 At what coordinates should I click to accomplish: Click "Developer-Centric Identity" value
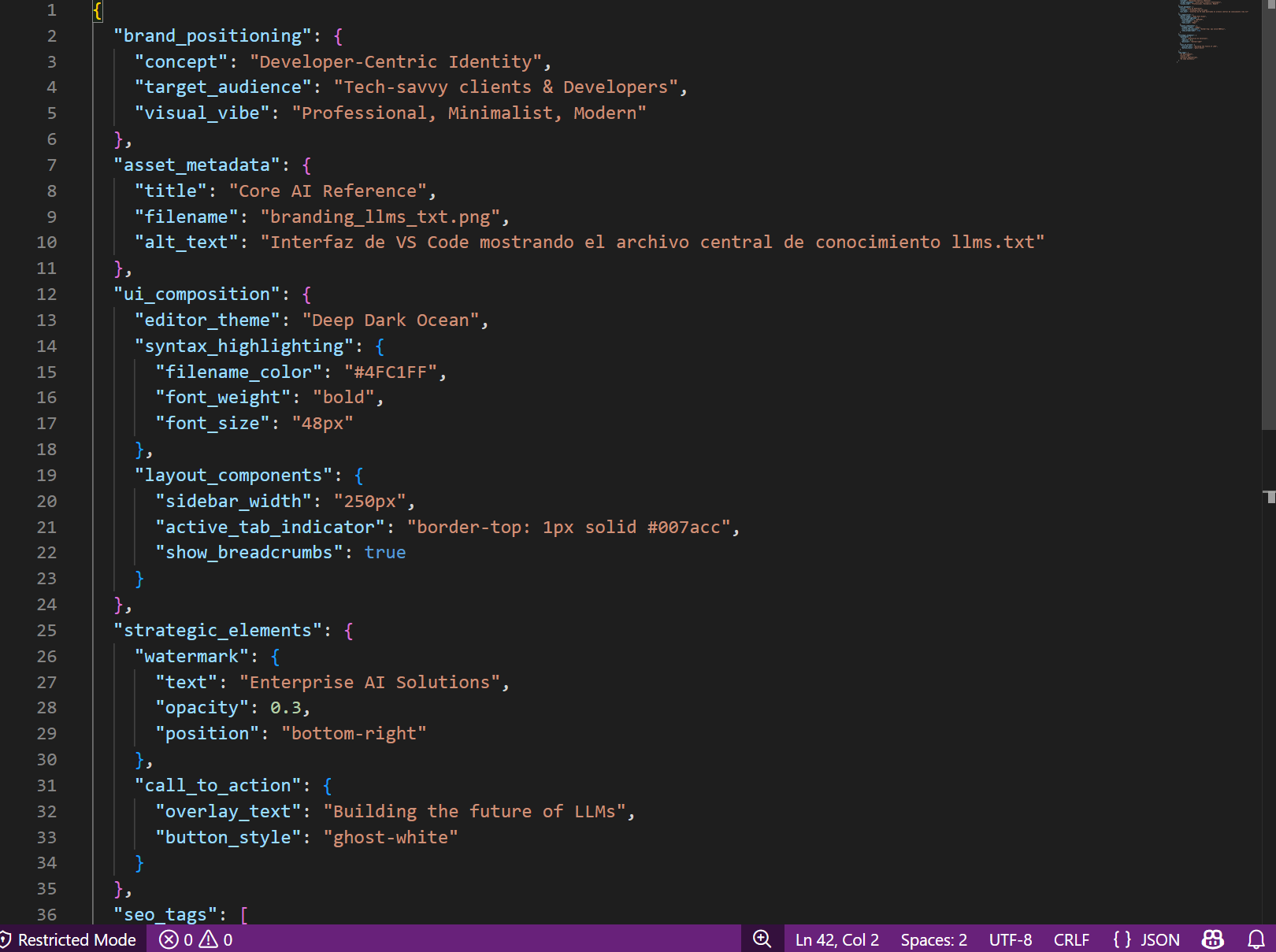396,62
